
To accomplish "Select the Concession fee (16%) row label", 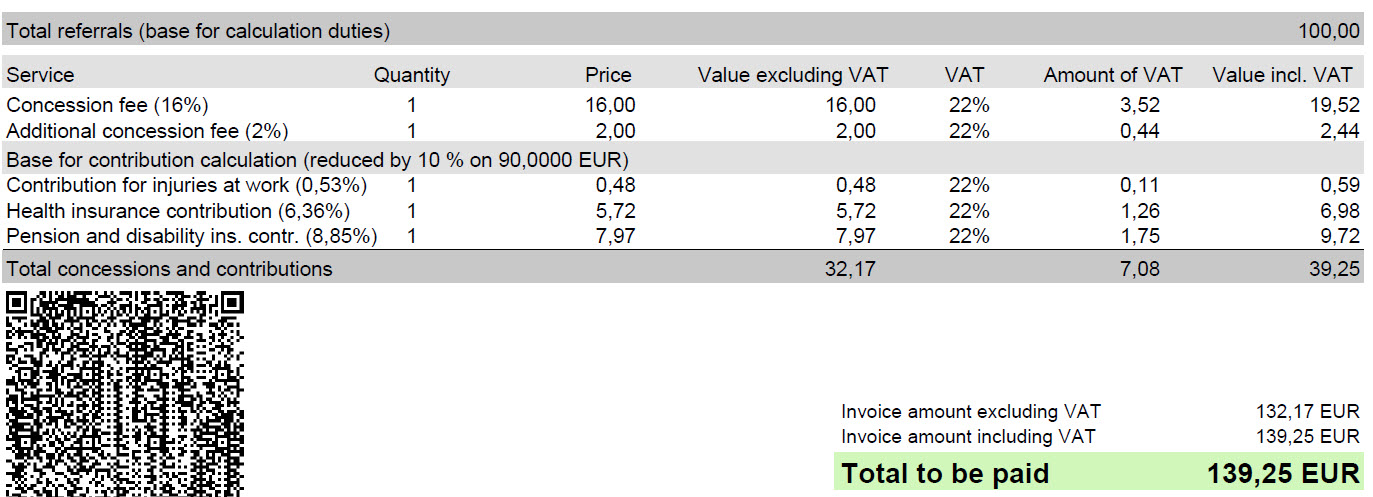I will pyautogui.click(x=107, y=105).
